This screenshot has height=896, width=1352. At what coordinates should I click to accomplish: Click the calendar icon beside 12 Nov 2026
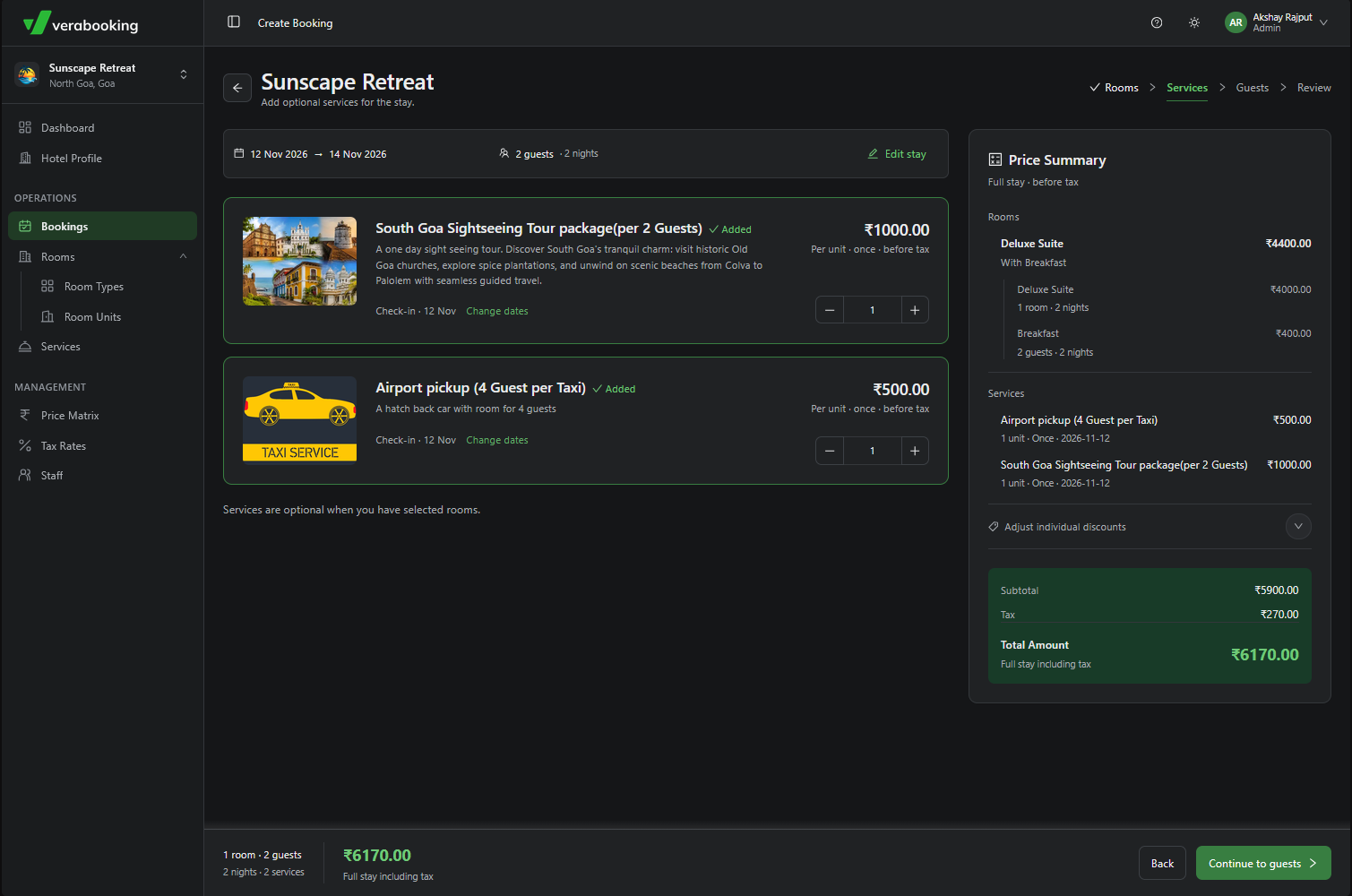239,153
